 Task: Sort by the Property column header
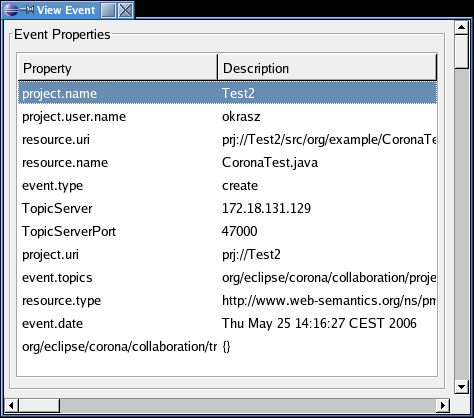(x=118, y=68)
